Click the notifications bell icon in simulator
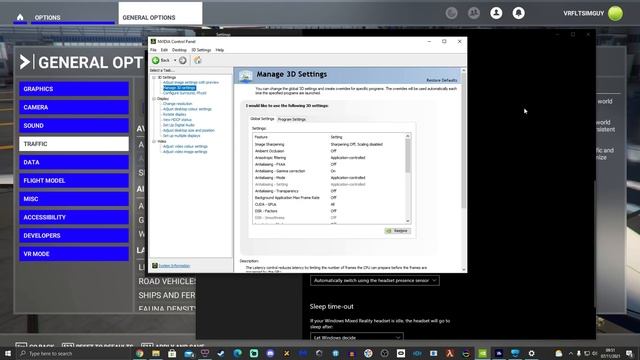 tap(518, 13)
